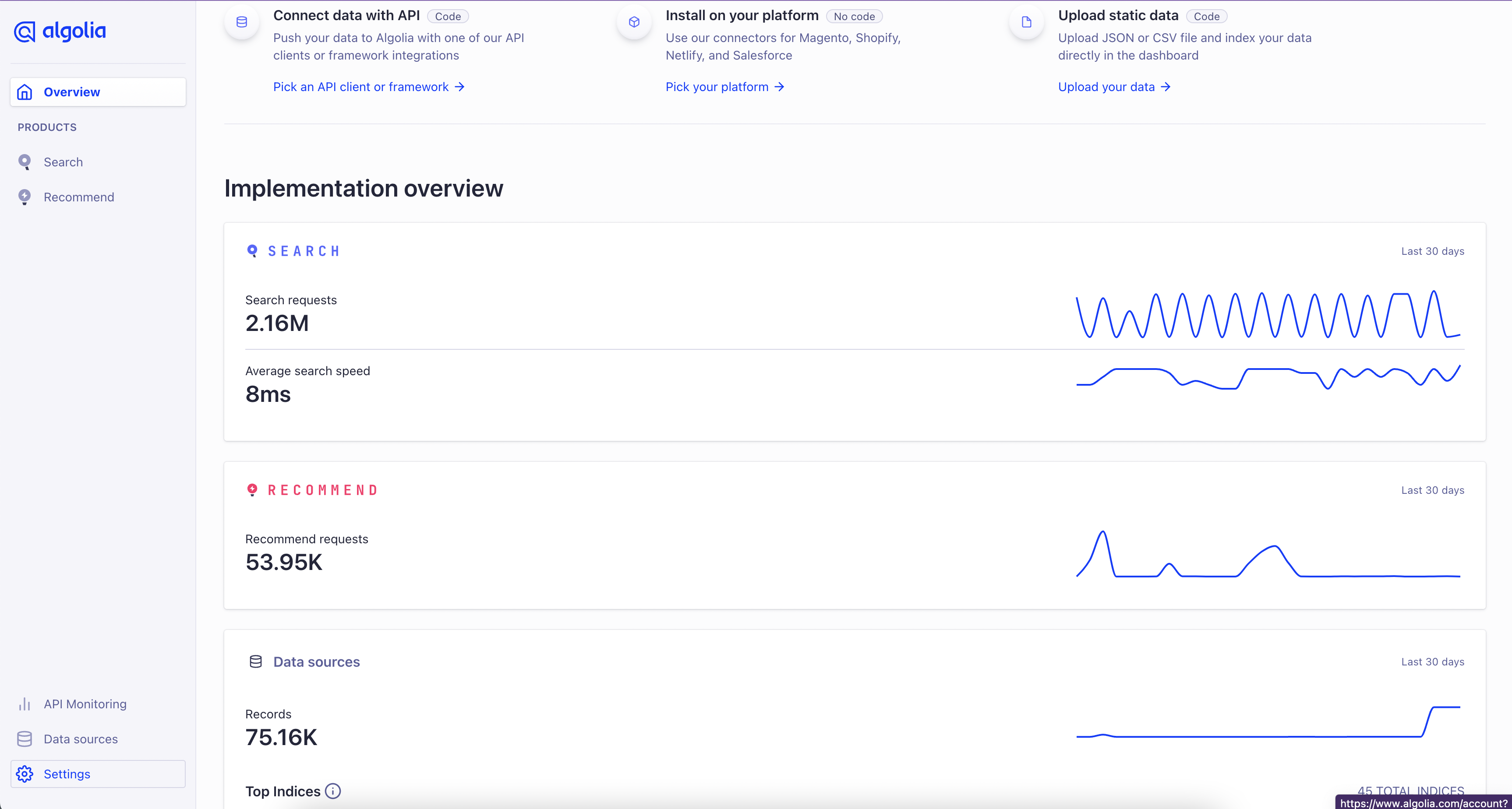The height and width of the screenshot is (809, 1512).
Task: Click the database icon beside Connect data with API
Action: [241, 22]
